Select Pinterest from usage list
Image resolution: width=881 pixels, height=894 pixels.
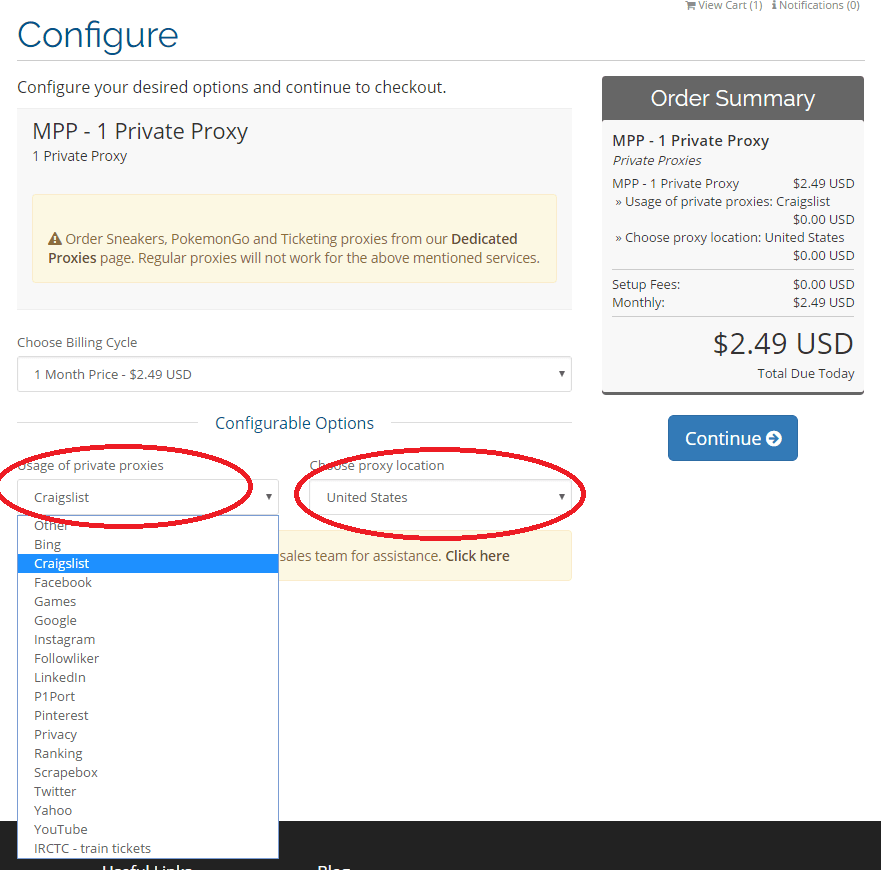[148, 716]
